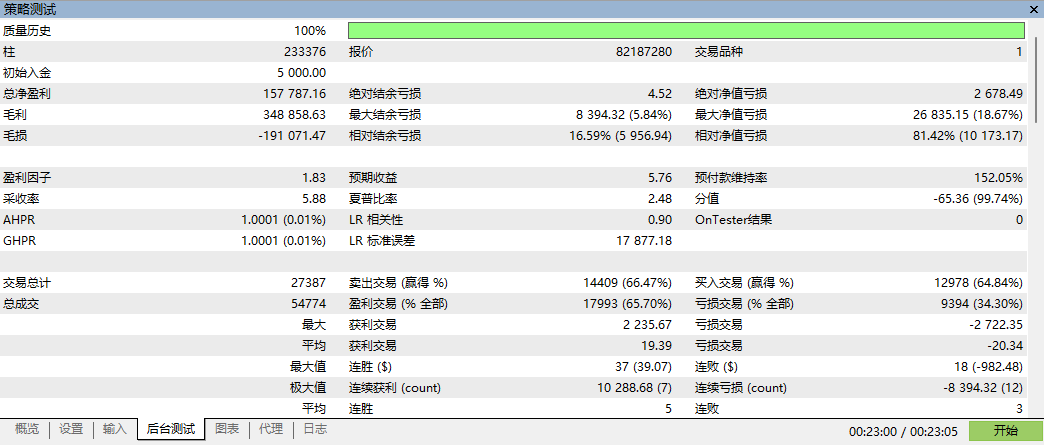Click 连续获利 value 10 288.68 (7)

click(635, 388)
